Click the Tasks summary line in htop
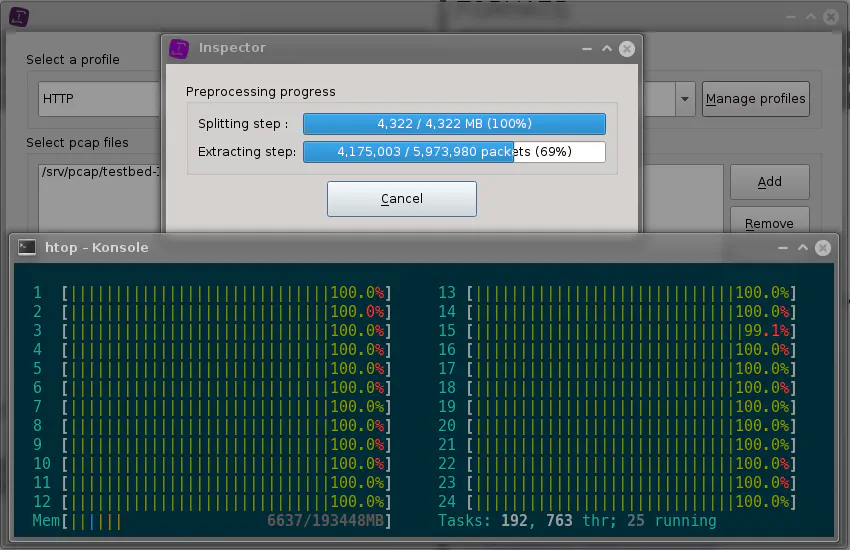The width and height of the screenshot is (850, 550). tap(577, 521)
